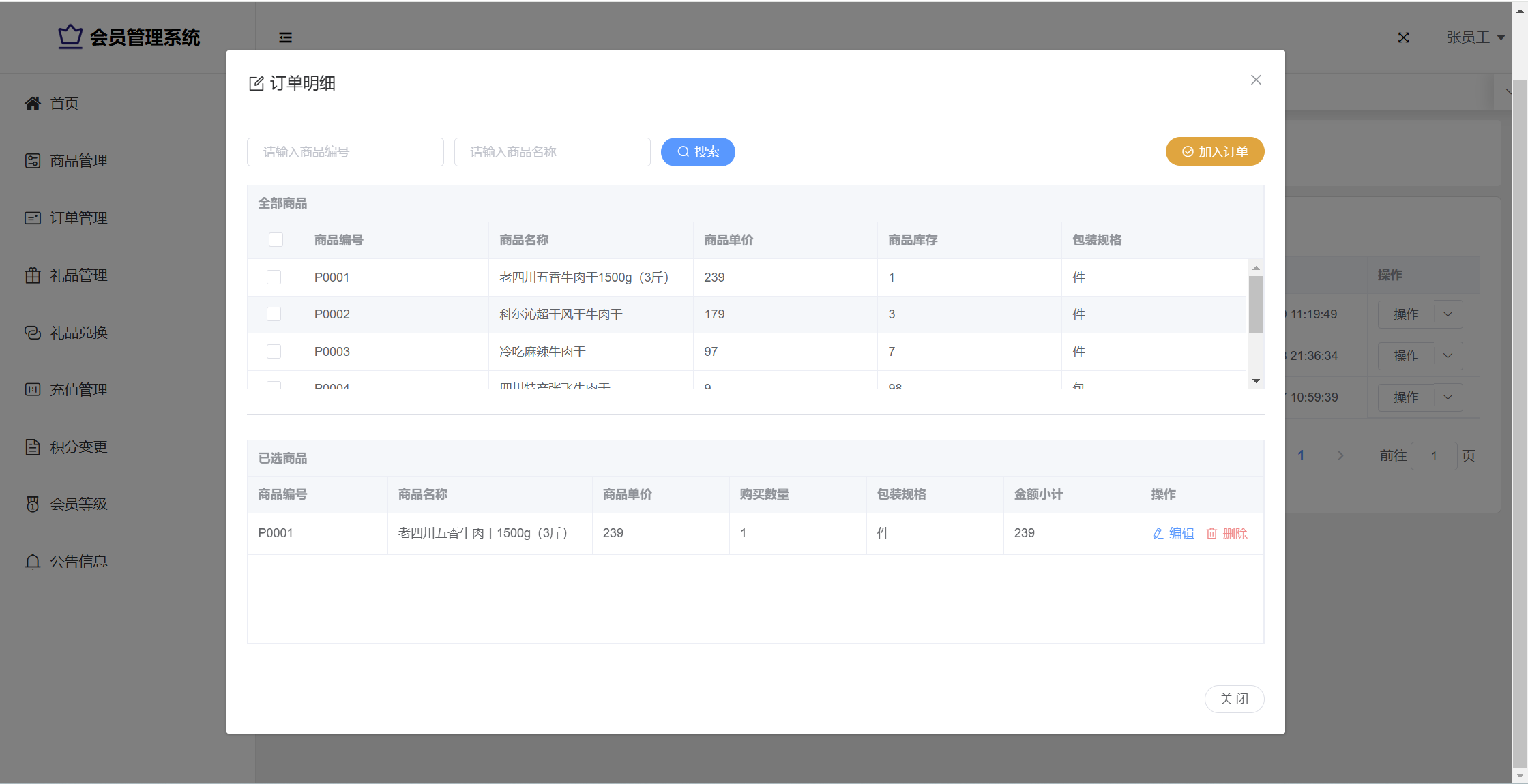Focus the 请输入商品编号 input field
The image size is (1528, 784).
[345, 152]
